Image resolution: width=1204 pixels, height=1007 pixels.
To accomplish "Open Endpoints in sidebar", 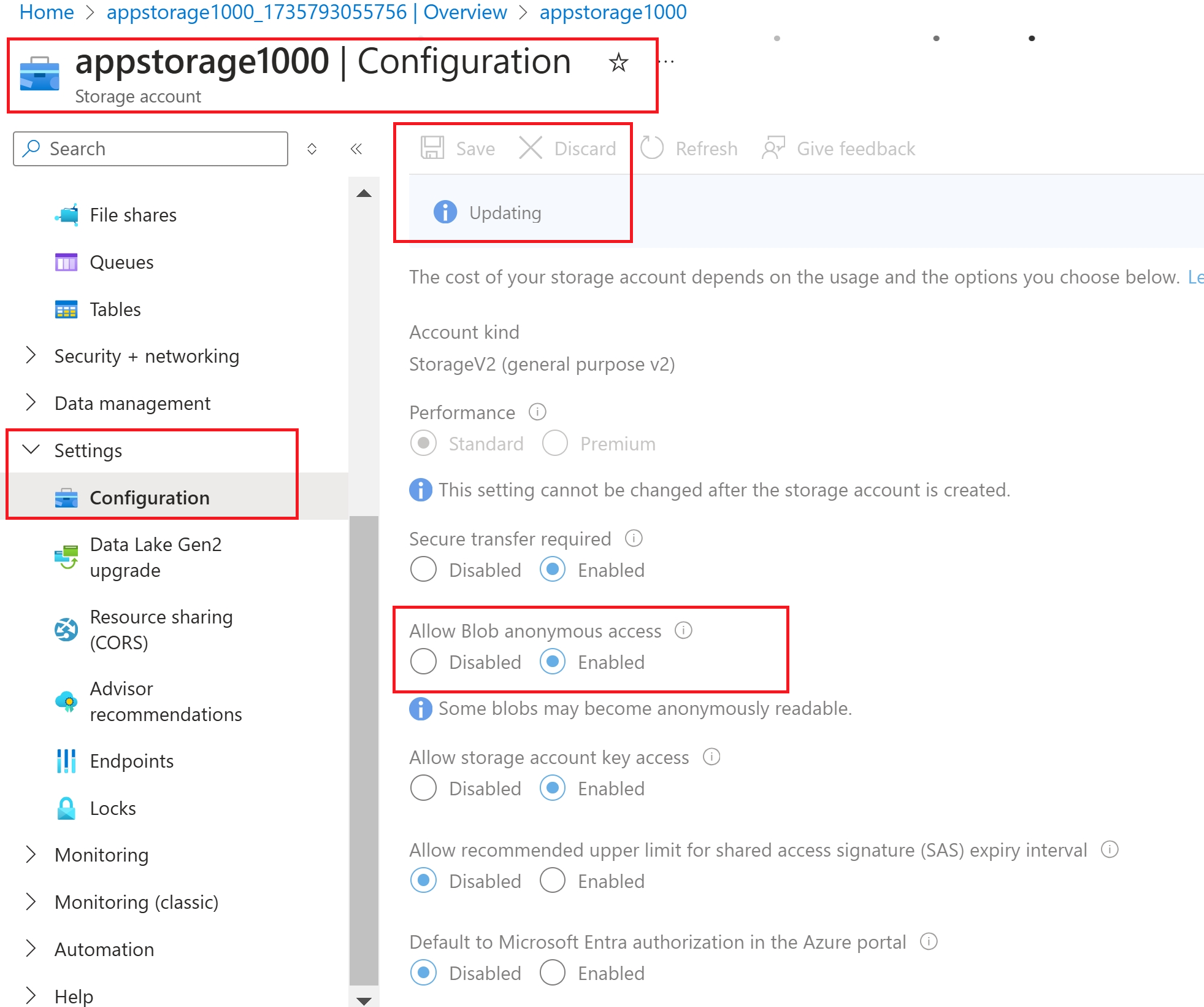I will [x=131, y=761].
